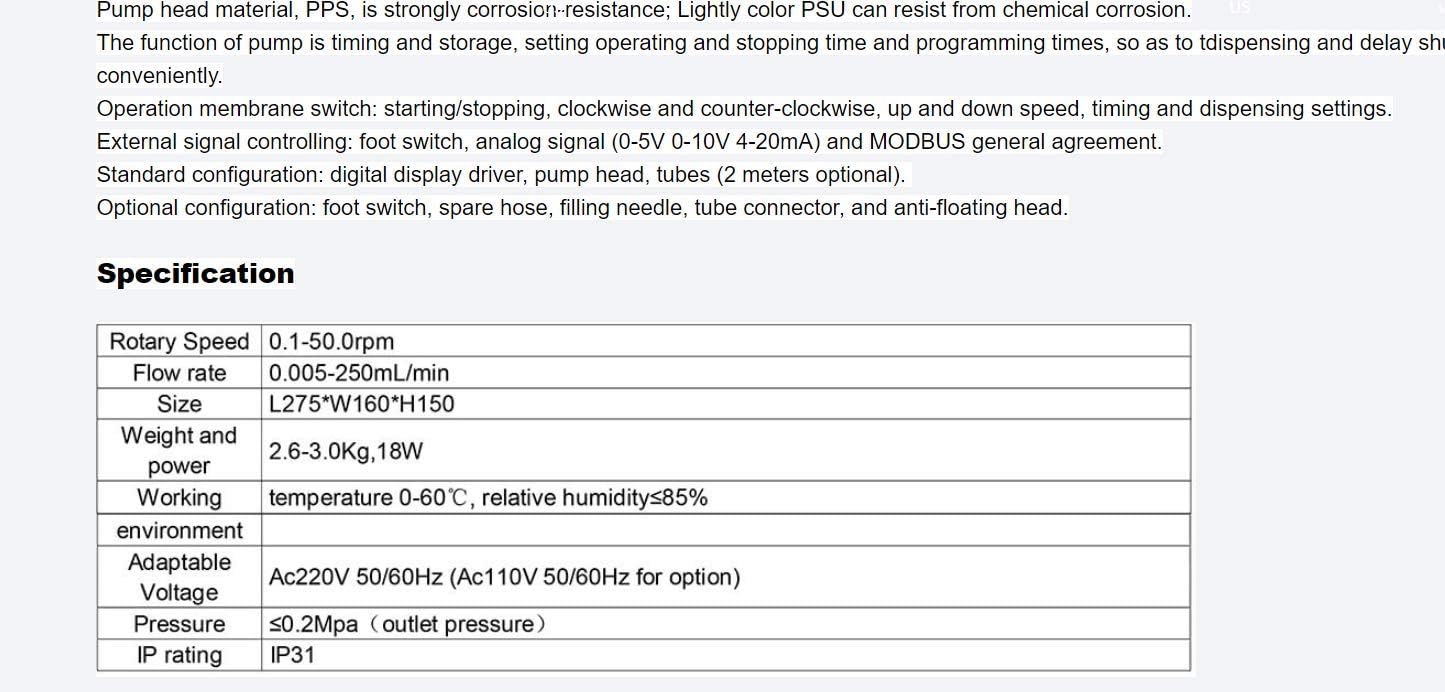This screenshot has height=692, width=1445.
Task: Click the IP rating label cell
Action: pyautogui.click(x=179, y=655)
